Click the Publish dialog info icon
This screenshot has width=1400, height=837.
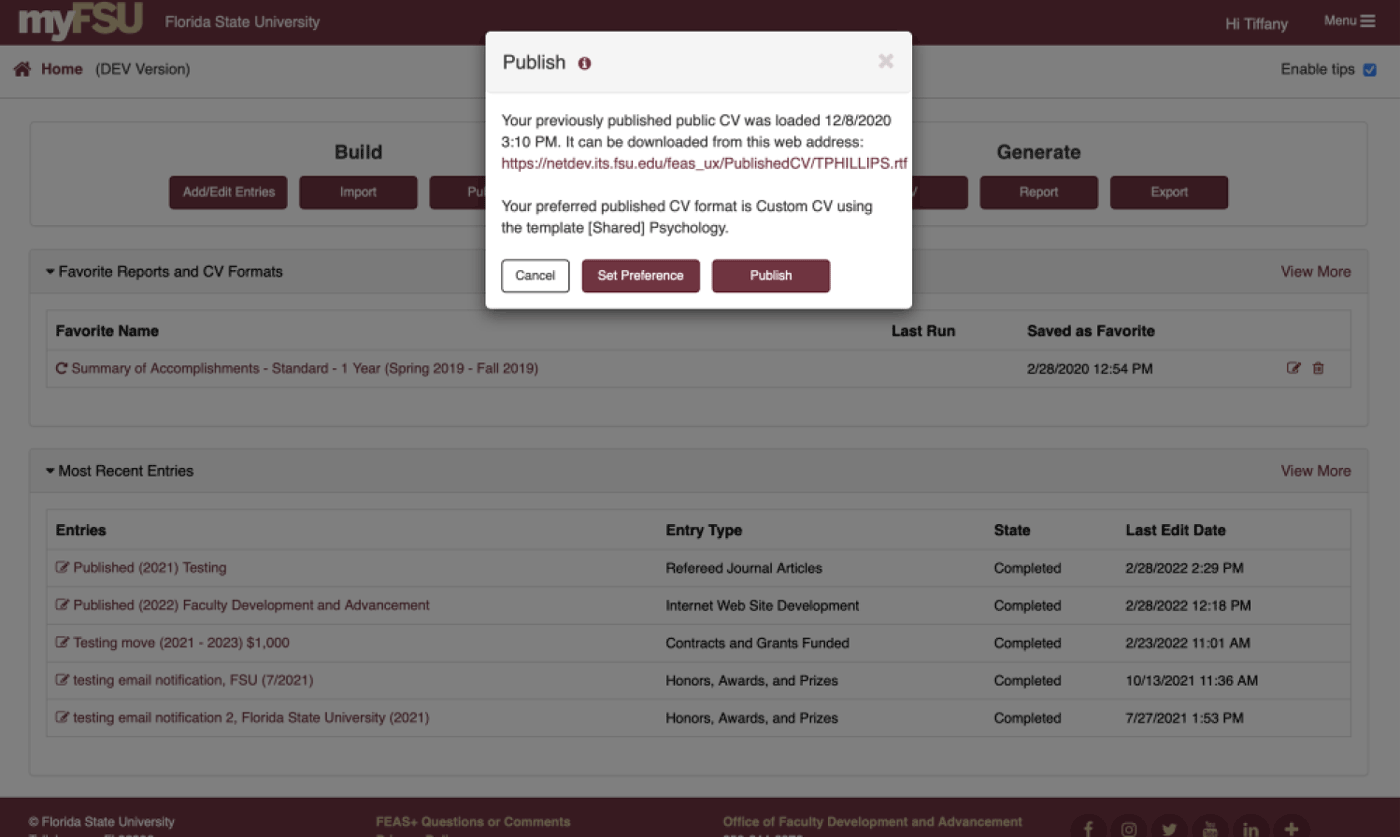[584, 63]
